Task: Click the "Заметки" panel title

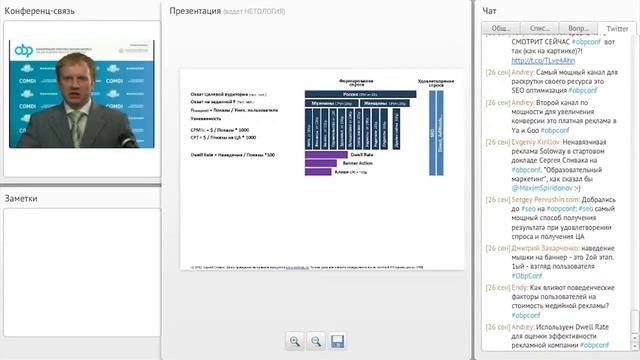Action: tap(21, 198)
